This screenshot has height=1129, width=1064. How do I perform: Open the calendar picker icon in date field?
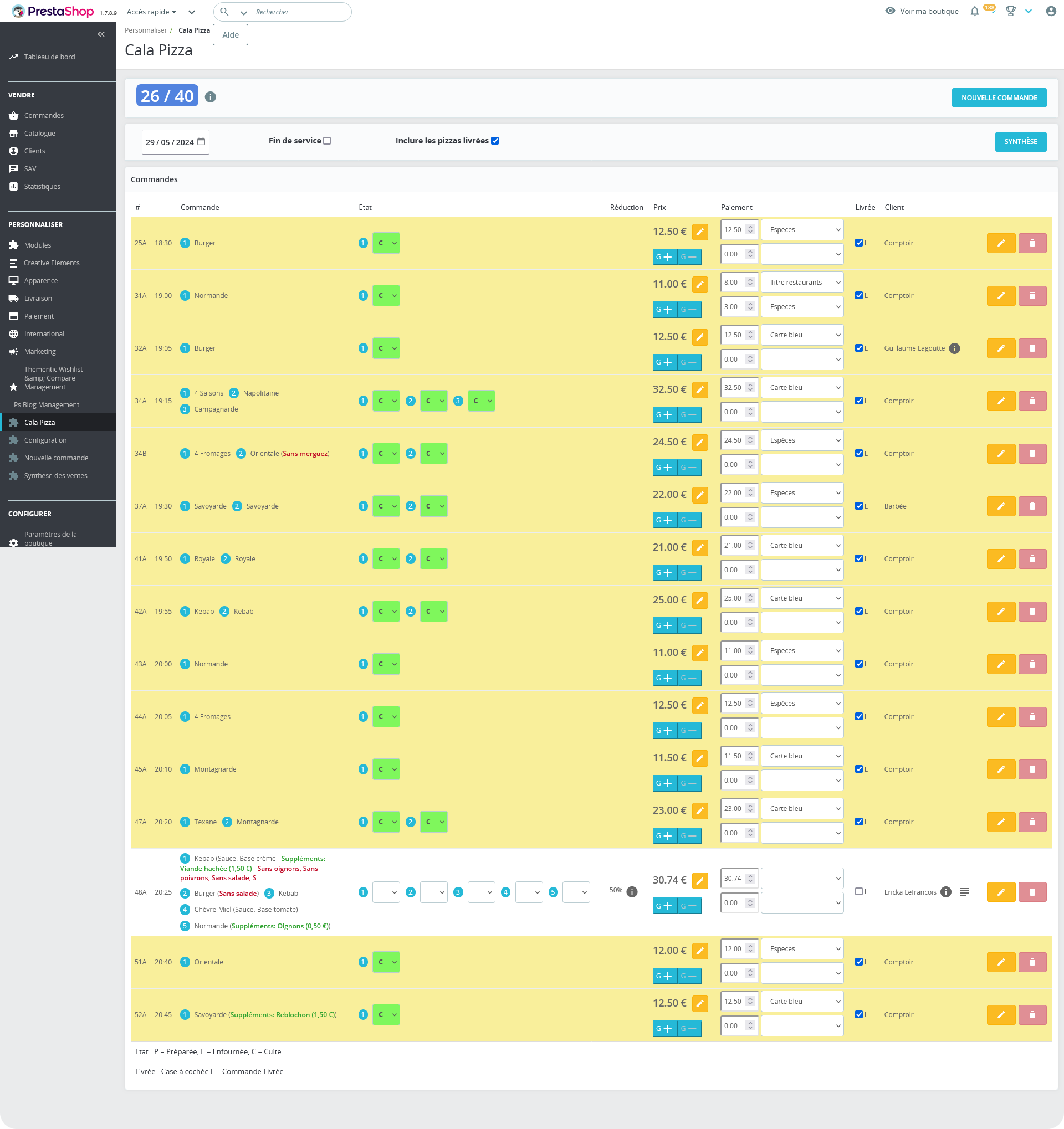point(201,142)
